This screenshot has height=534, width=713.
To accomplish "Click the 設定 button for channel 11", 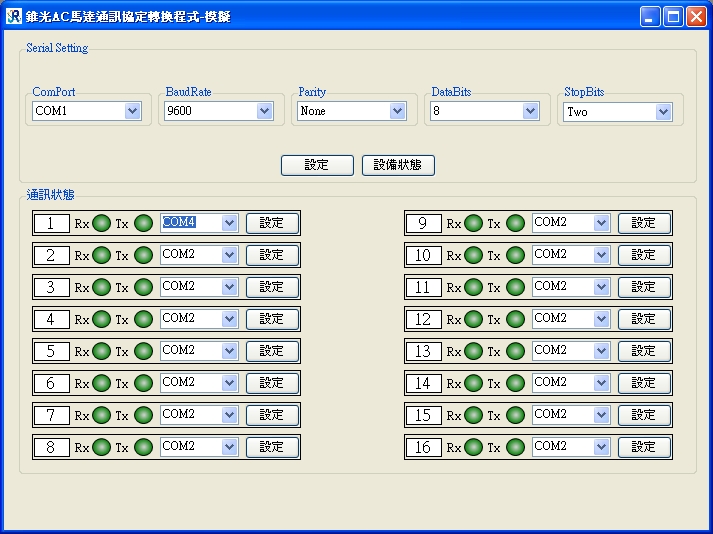I will coord(644,287).
